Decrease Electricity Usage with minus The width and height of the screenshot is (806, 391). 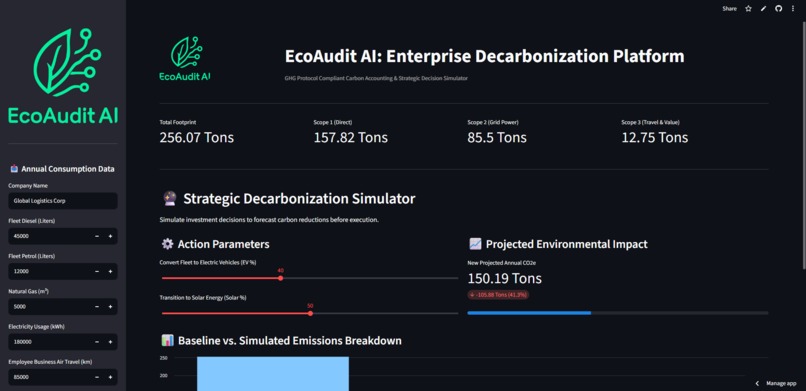pyautogui.click(x=97, y=342)
